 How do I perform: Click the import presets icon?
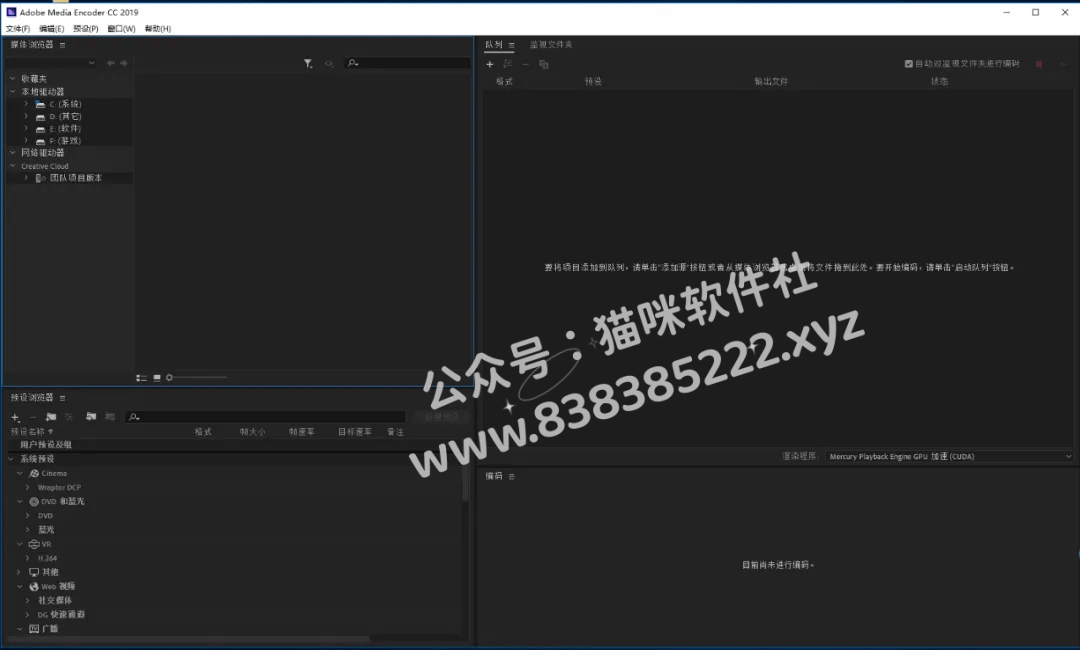(91, 417)
